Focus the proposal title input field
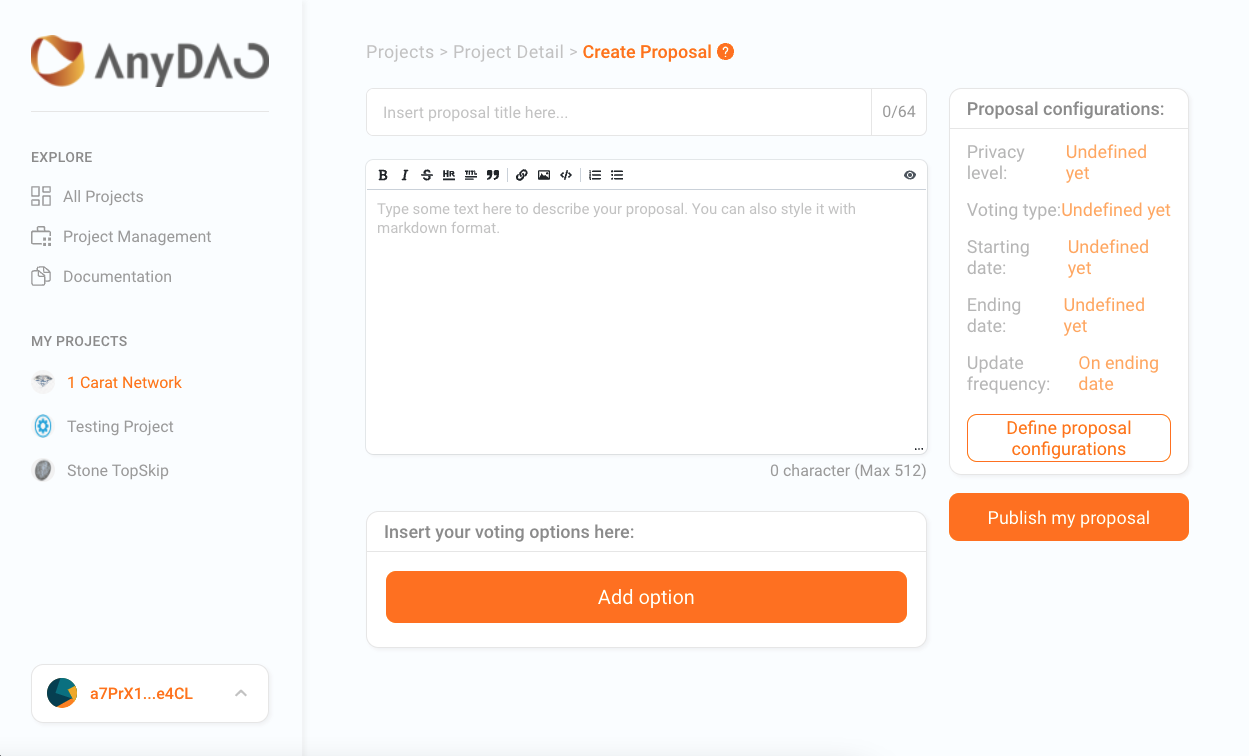Image resolution: width=1249 pixels, height=756 pixels. click(619, 112)
